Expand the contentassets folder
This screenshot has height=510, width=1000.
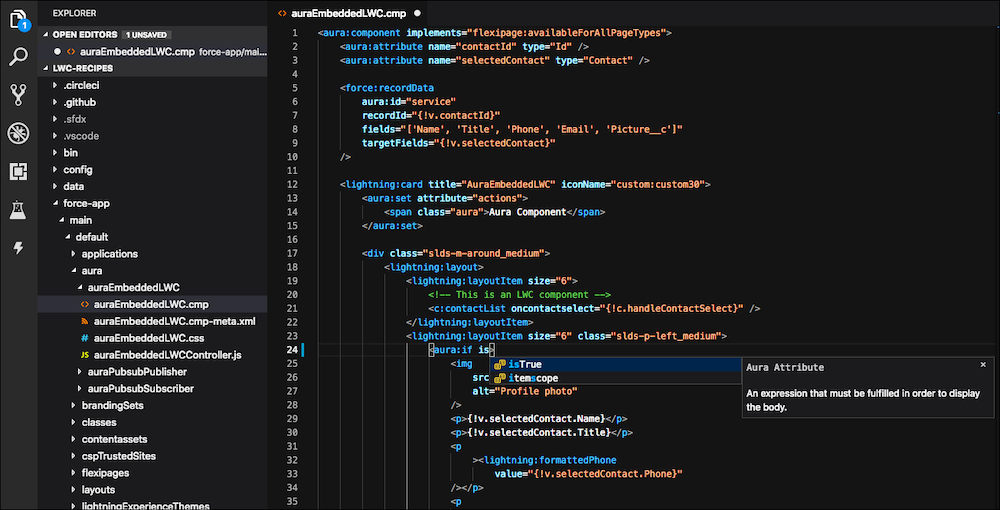tap(74, 439)
